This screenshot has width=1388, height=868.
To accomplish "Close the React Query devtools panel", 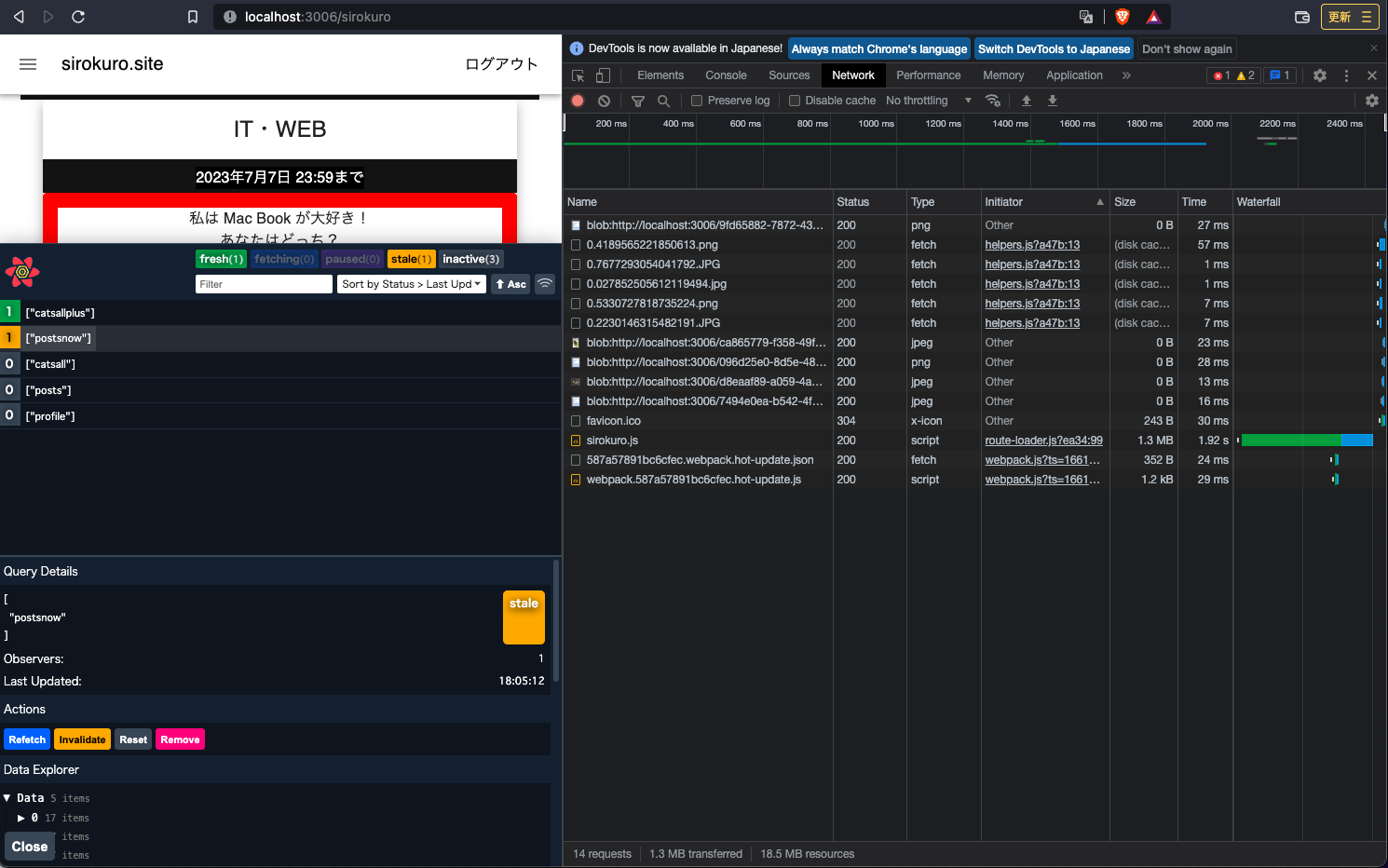I will (x=30, y=847).
